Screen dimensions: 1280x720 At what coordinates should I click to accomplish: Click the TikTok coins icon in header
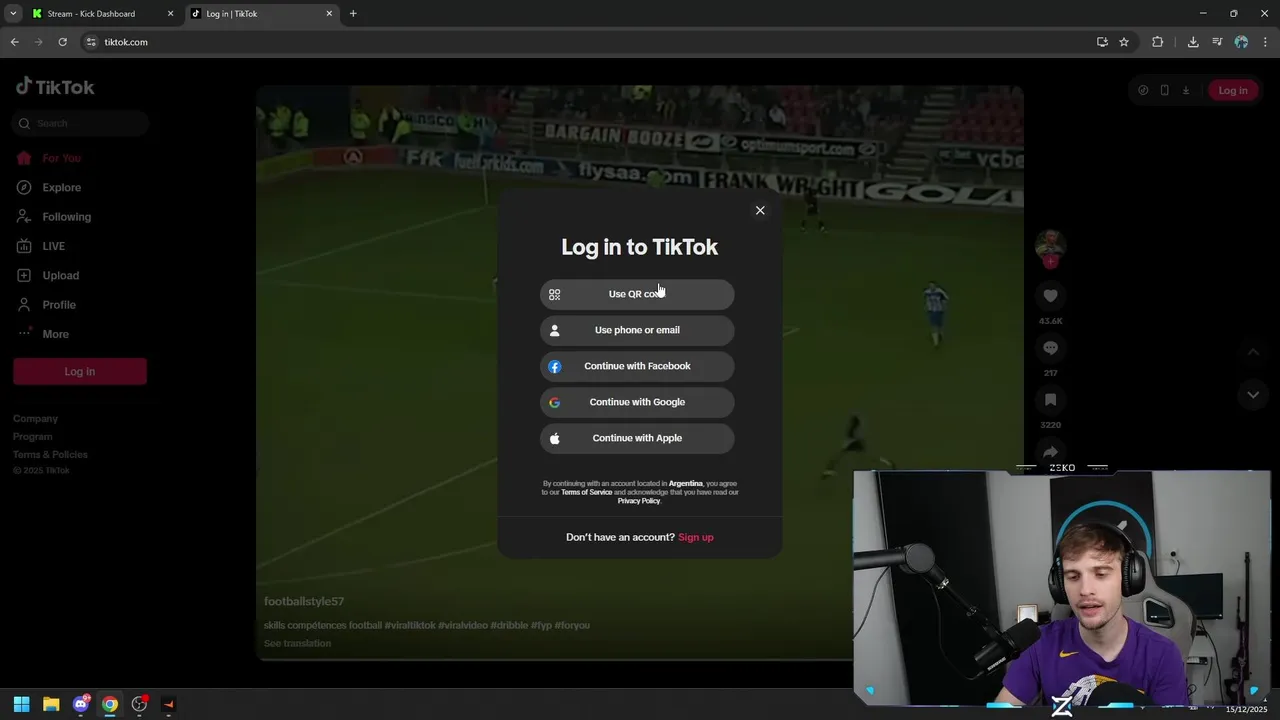click(x=1143, y=90)
